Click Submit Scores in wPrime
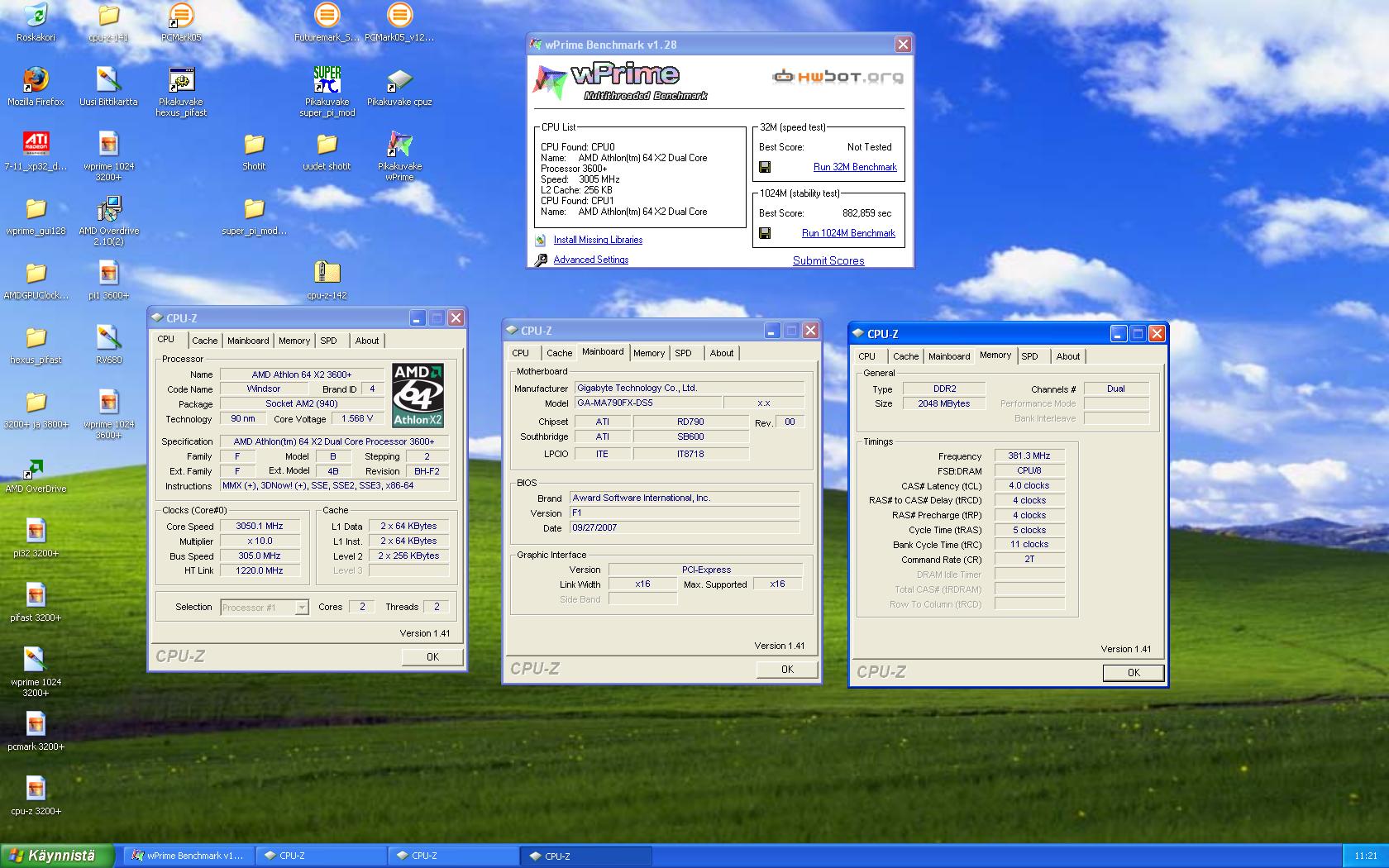The height and width of the screenshot is (868, 1389). 828,260
